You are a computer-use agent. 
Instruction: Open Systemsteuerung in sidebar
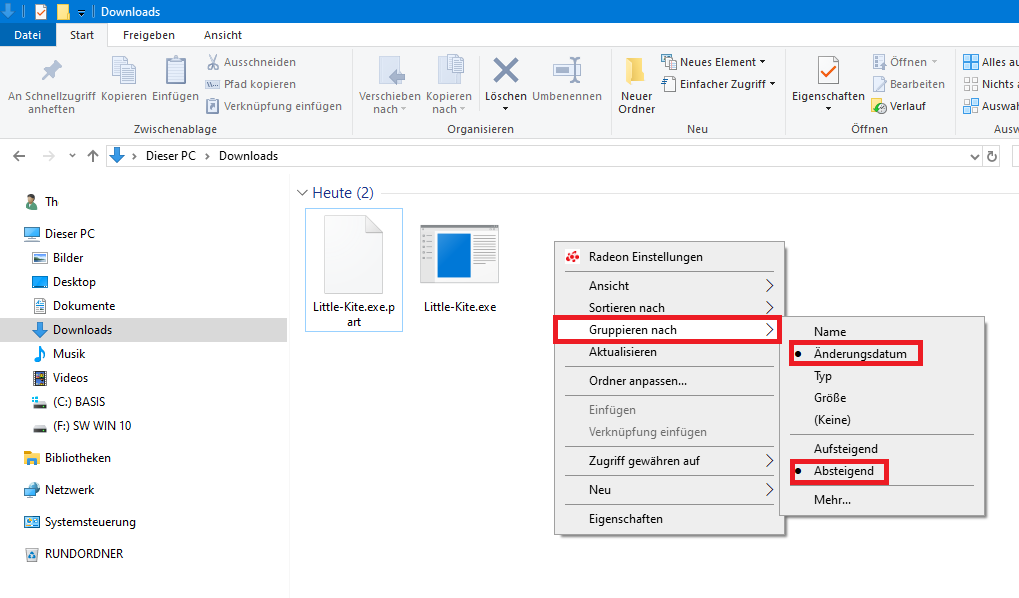tap(79, 521)
